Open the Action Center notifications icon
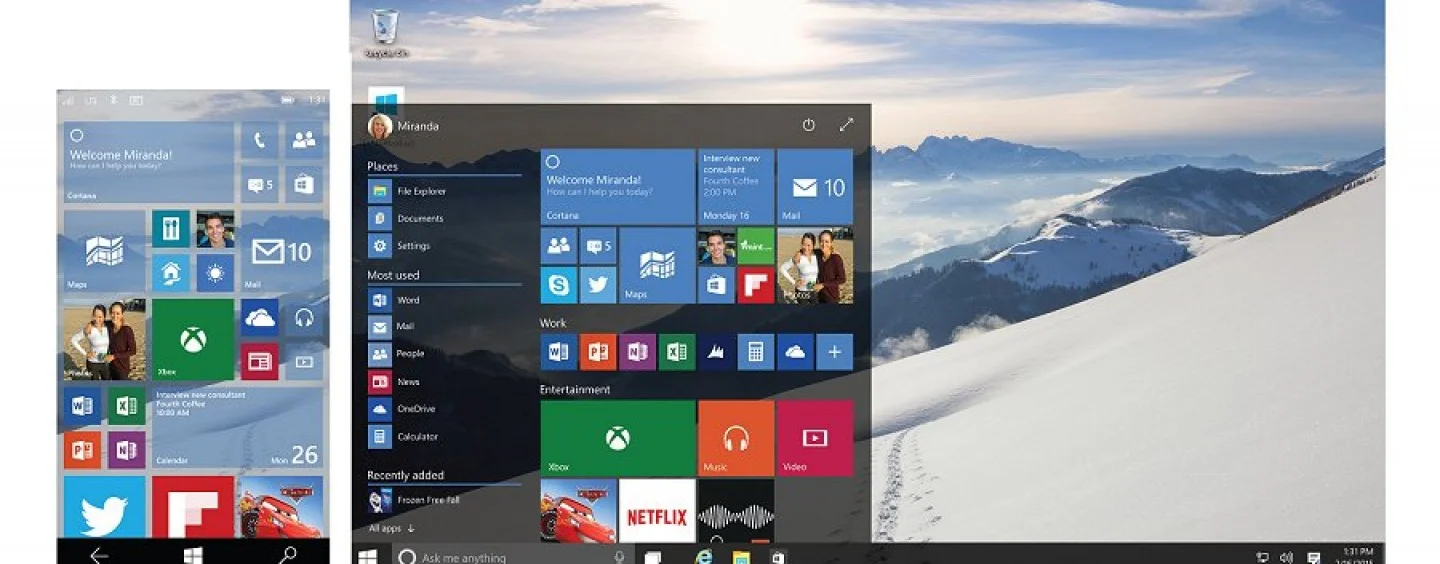 (x=1314, y=557)
